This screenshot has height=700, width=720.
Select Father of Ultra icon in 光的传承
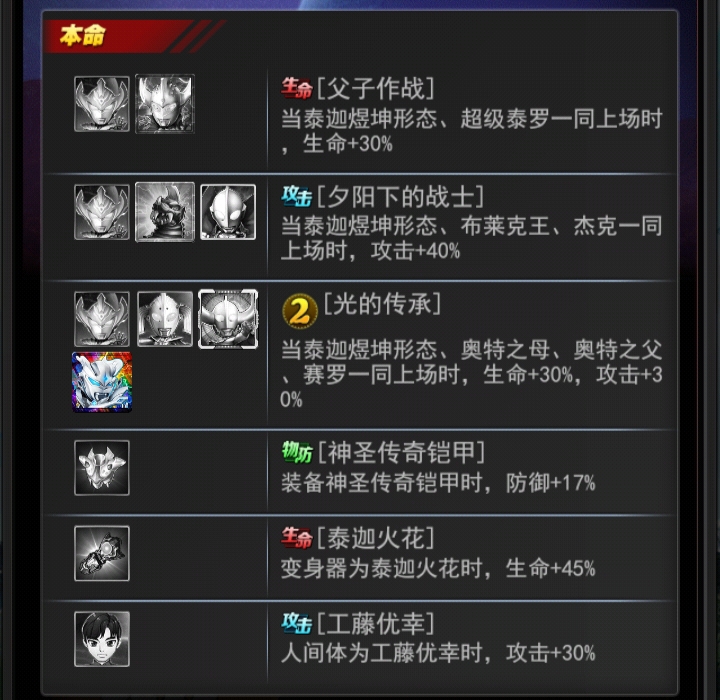(x=228, y=319)
